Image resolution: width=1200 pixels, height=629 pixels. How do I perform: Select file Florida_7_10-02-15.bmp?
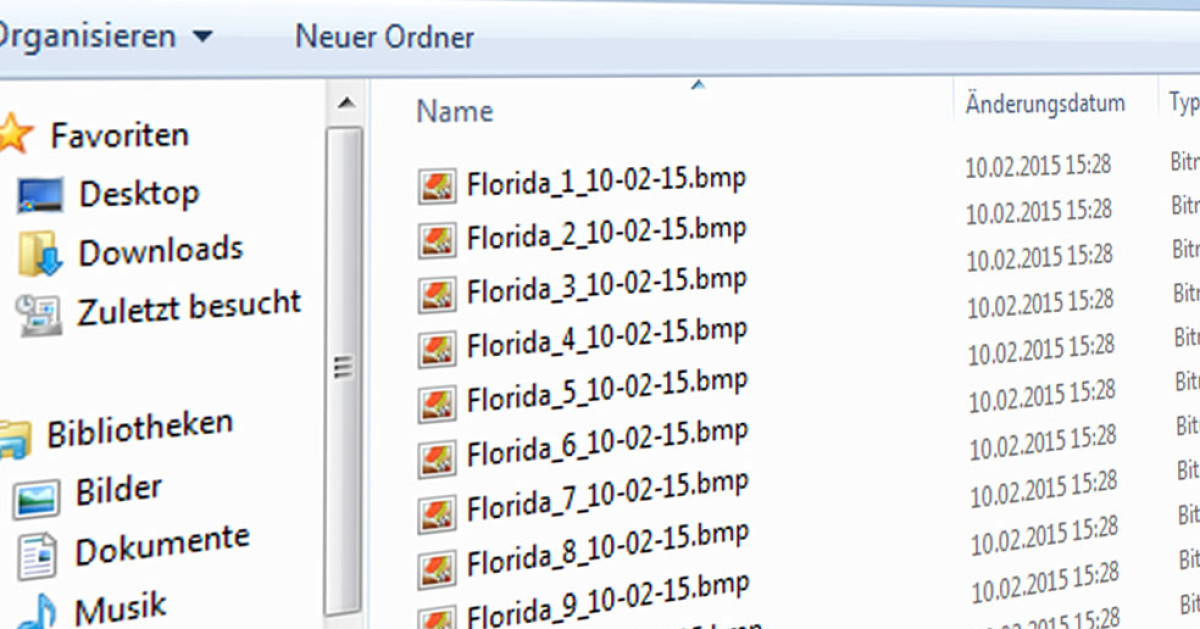[x=607, y=492]
